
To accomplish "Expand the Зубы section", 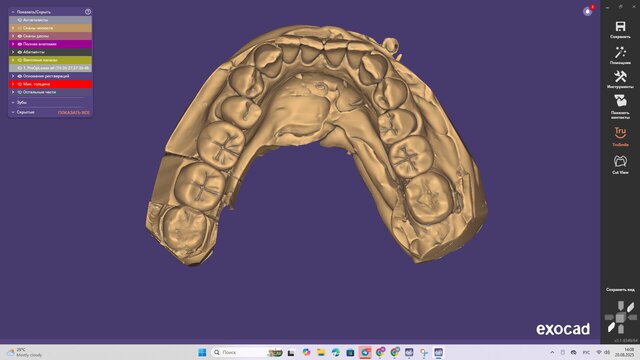I will tap(13, 102).
